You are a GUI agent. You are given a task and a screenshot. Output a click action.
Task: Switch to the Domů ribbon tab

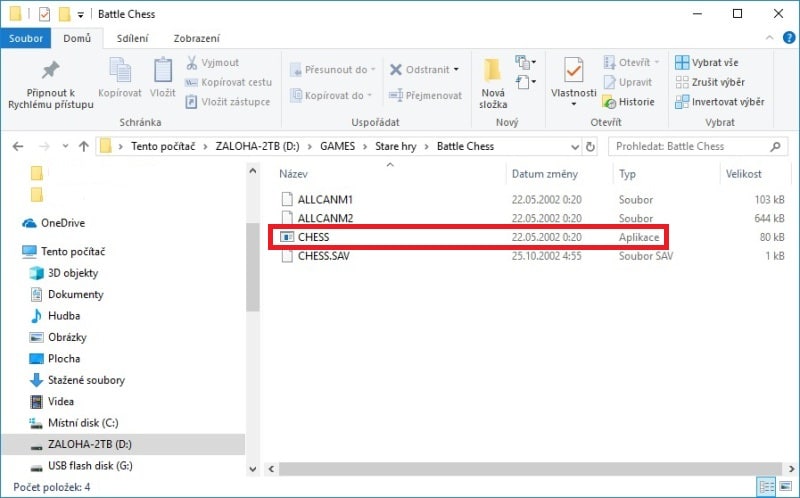pyautogui.click(x=77, y=38)
